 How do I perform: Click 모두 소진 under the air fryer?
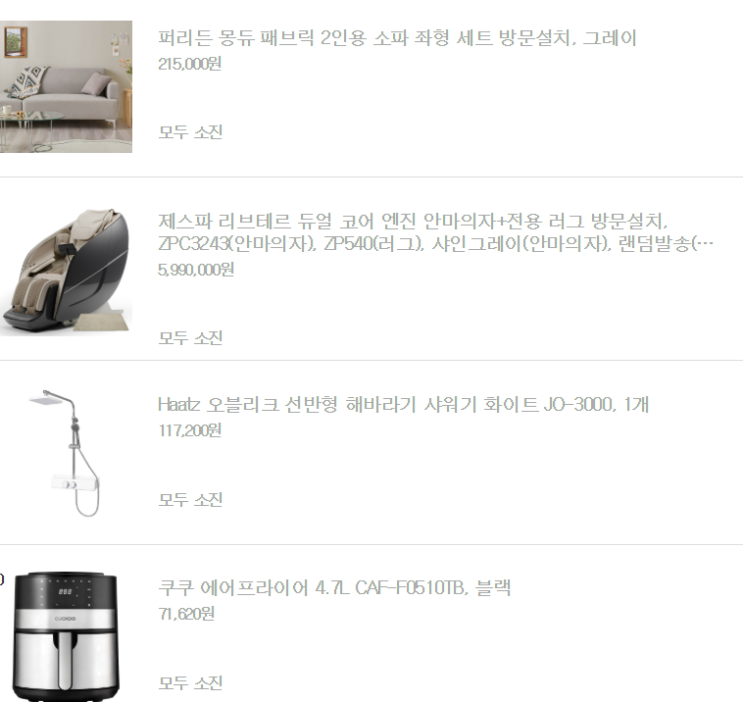click(x=190, y=683)
